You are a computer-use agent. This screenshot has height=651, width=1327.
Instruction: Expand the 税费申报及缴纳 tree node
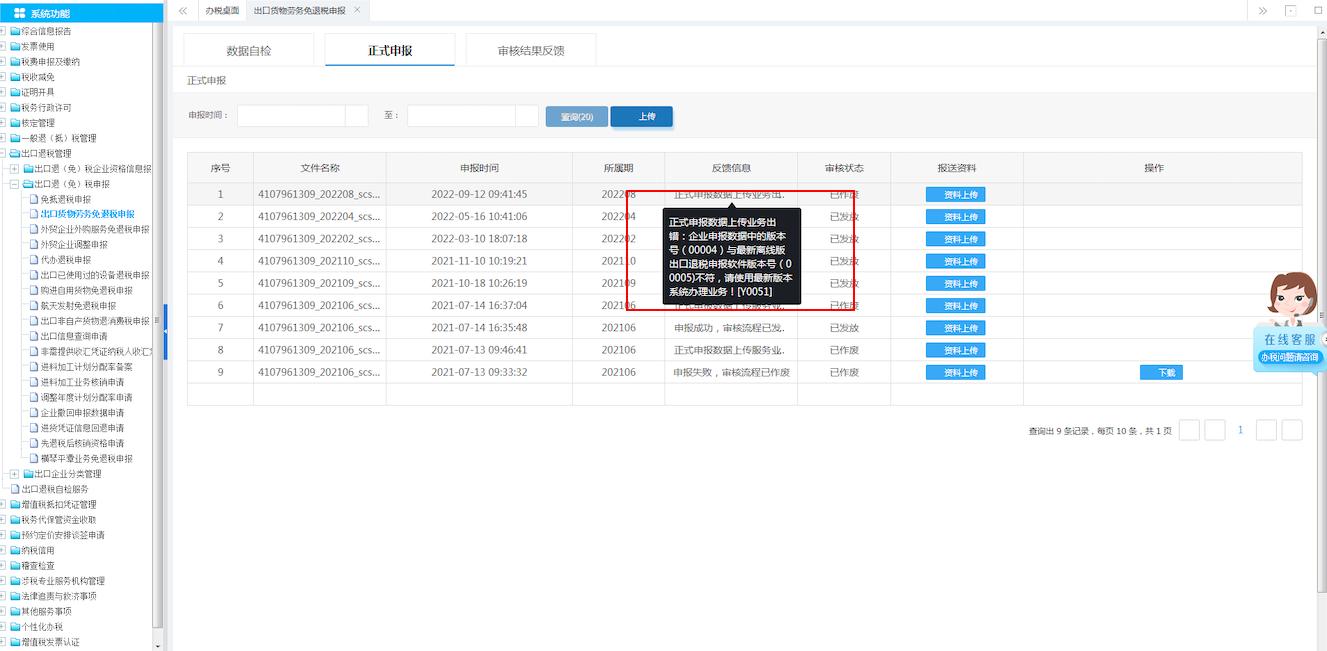point(4,62)
